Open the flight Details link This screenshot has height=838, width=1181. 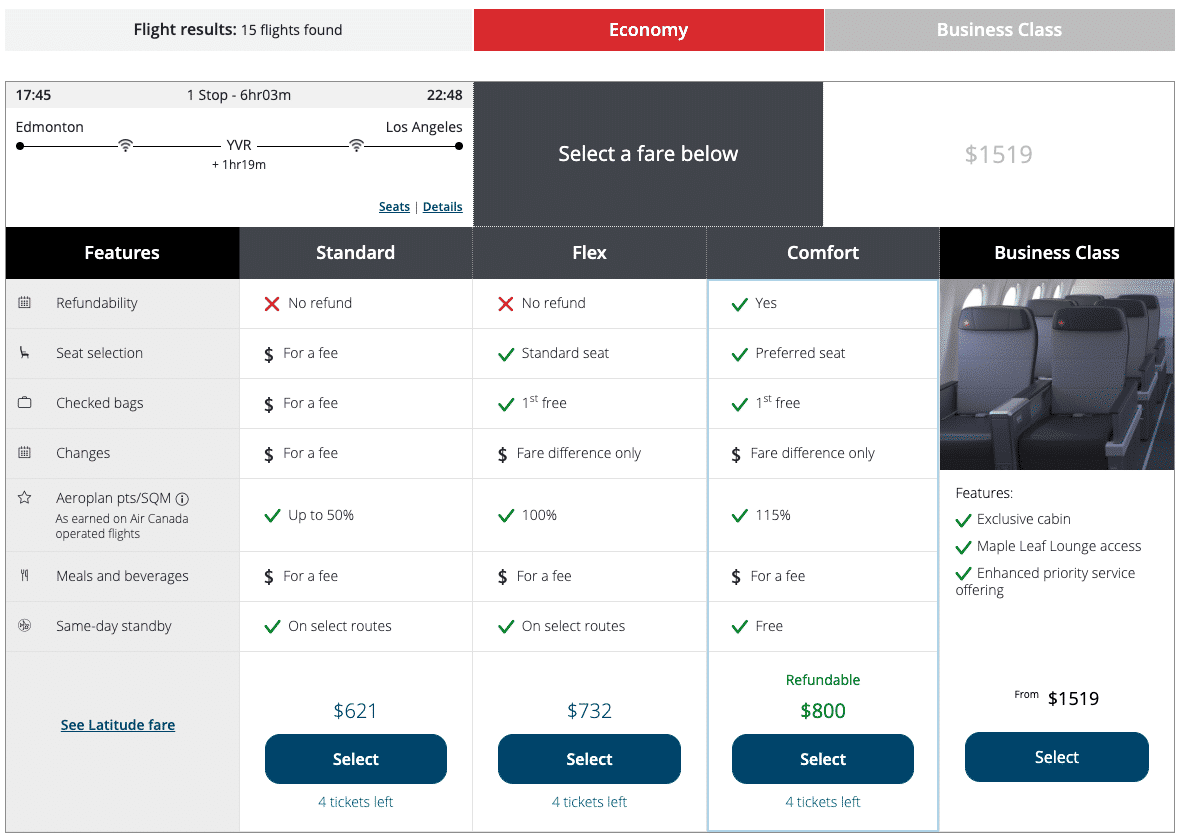pos(442,207)
